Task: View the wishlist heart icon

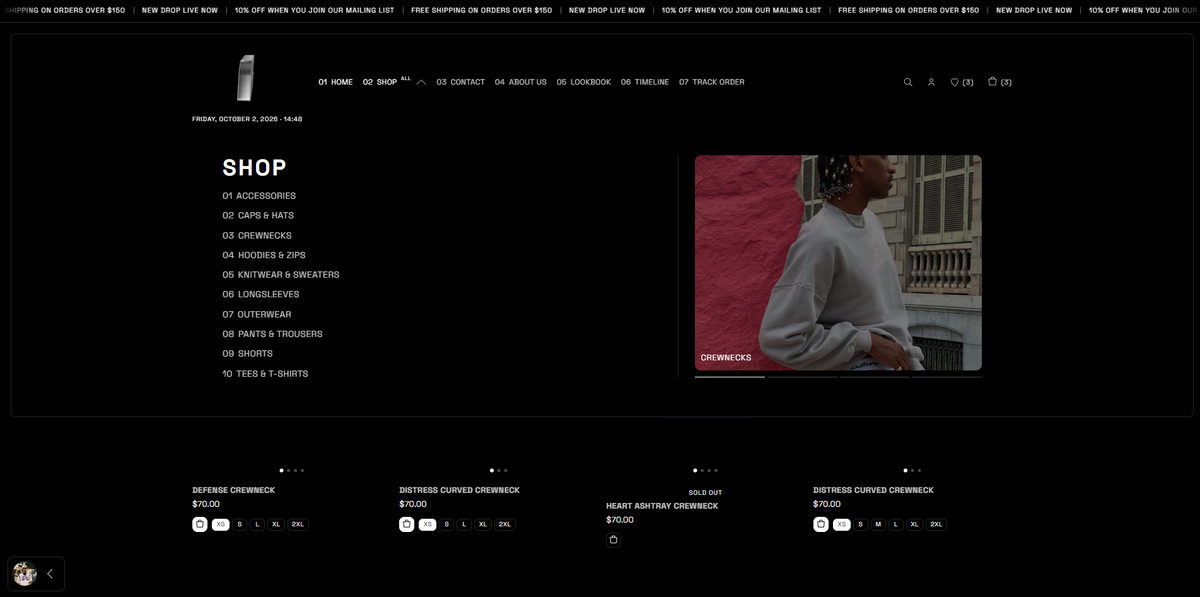Action: (x=954, y=82)
